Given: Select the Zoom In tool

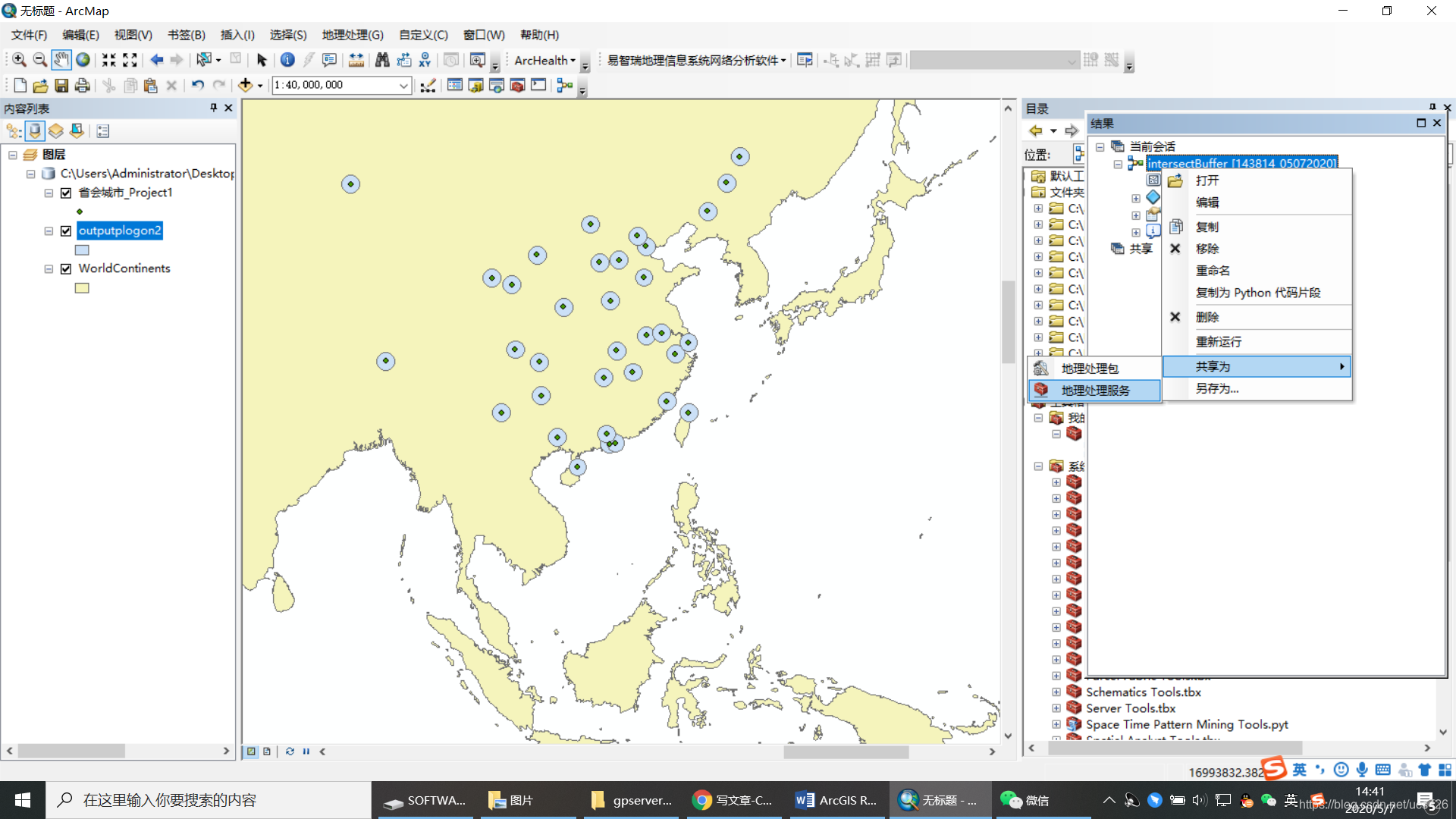Looking at the screenshot, I should point(19,60).
